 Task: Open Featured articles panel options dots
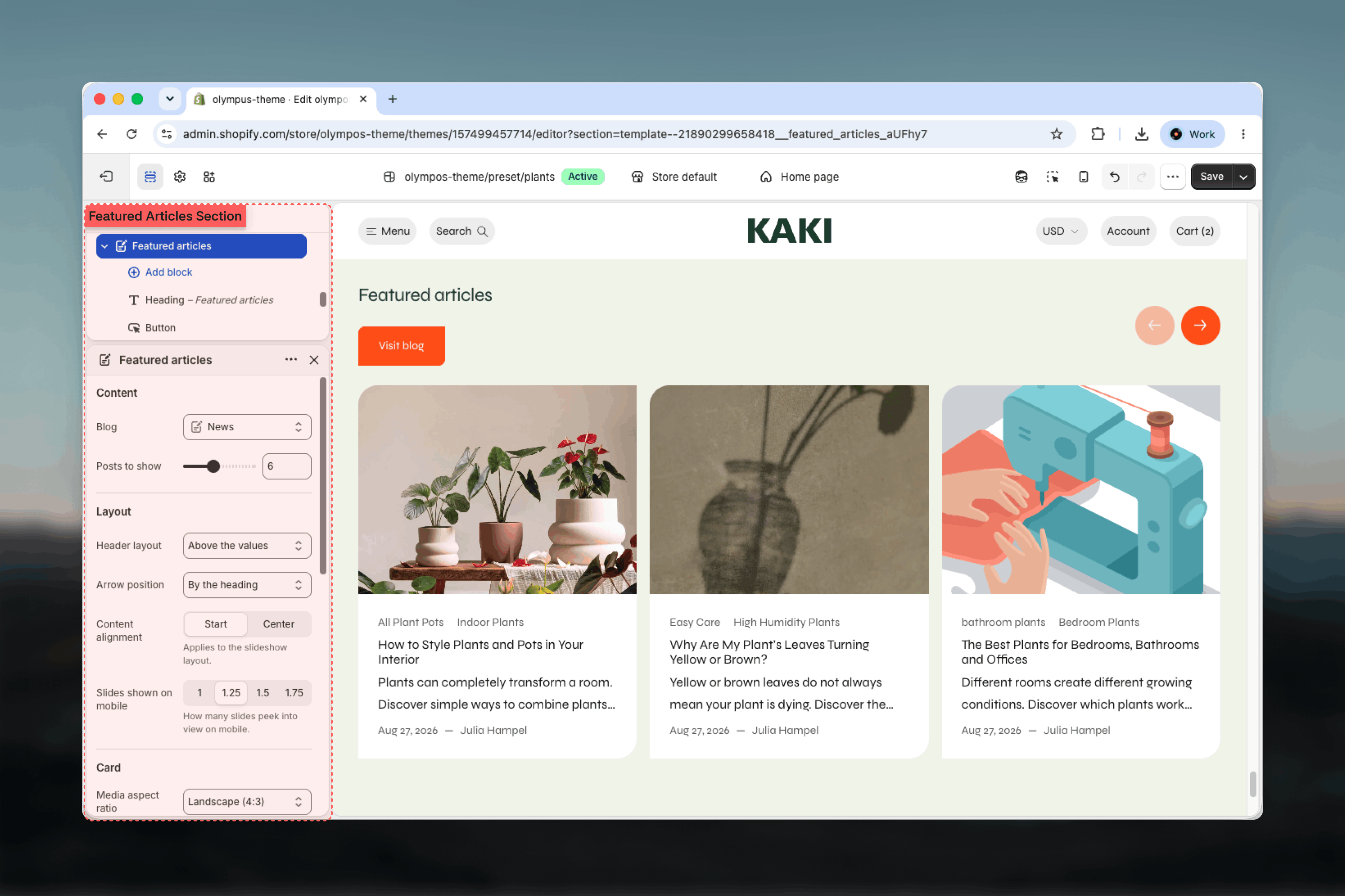click(291, 359)
